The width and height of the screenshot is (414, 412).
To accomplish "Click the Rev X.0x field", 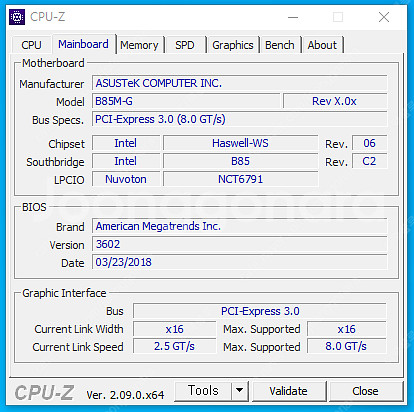I will [335, 101].
